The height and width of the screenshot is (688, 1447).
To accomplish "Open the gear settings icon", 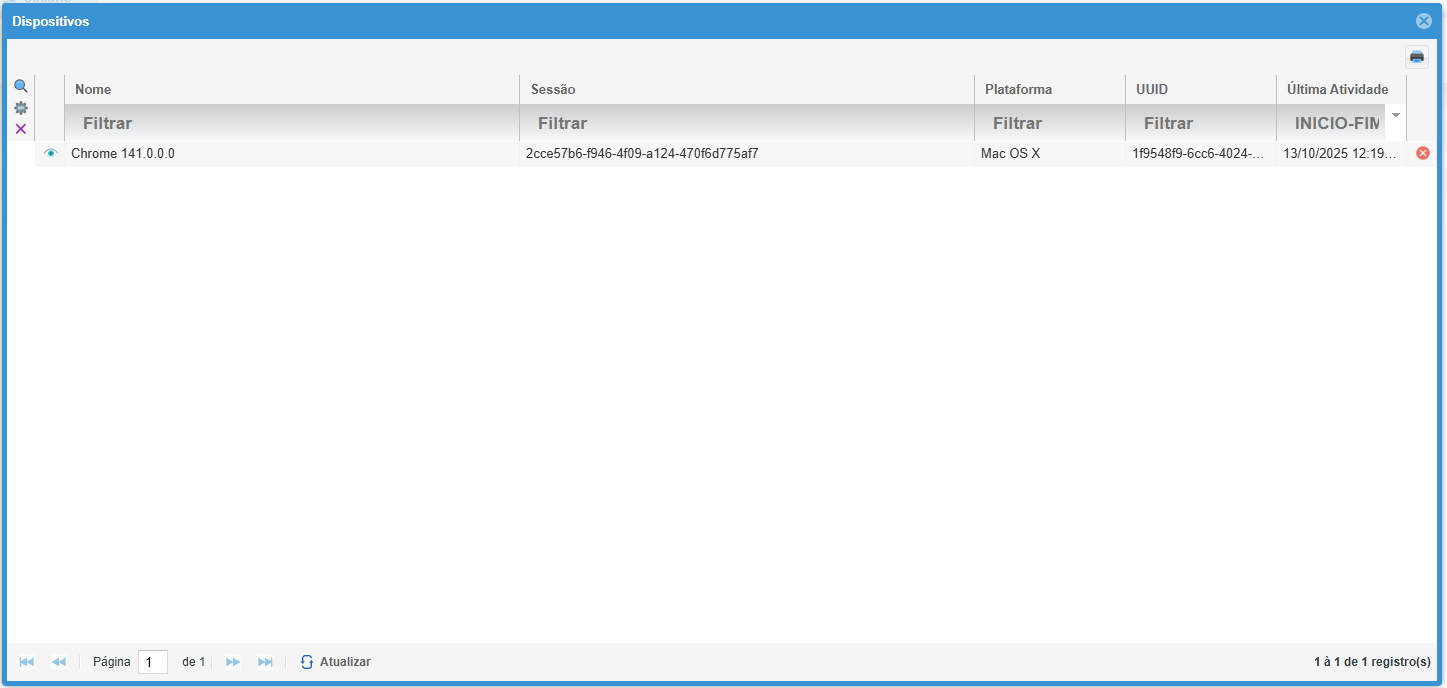I will (20, 108).
